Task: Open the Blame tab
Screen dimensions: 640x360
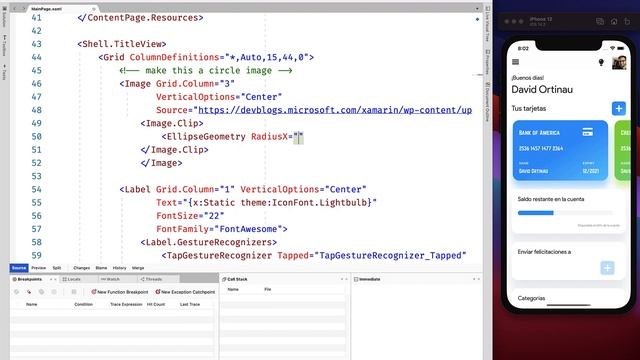Action: pyautogui.click(x=101, y=268)
